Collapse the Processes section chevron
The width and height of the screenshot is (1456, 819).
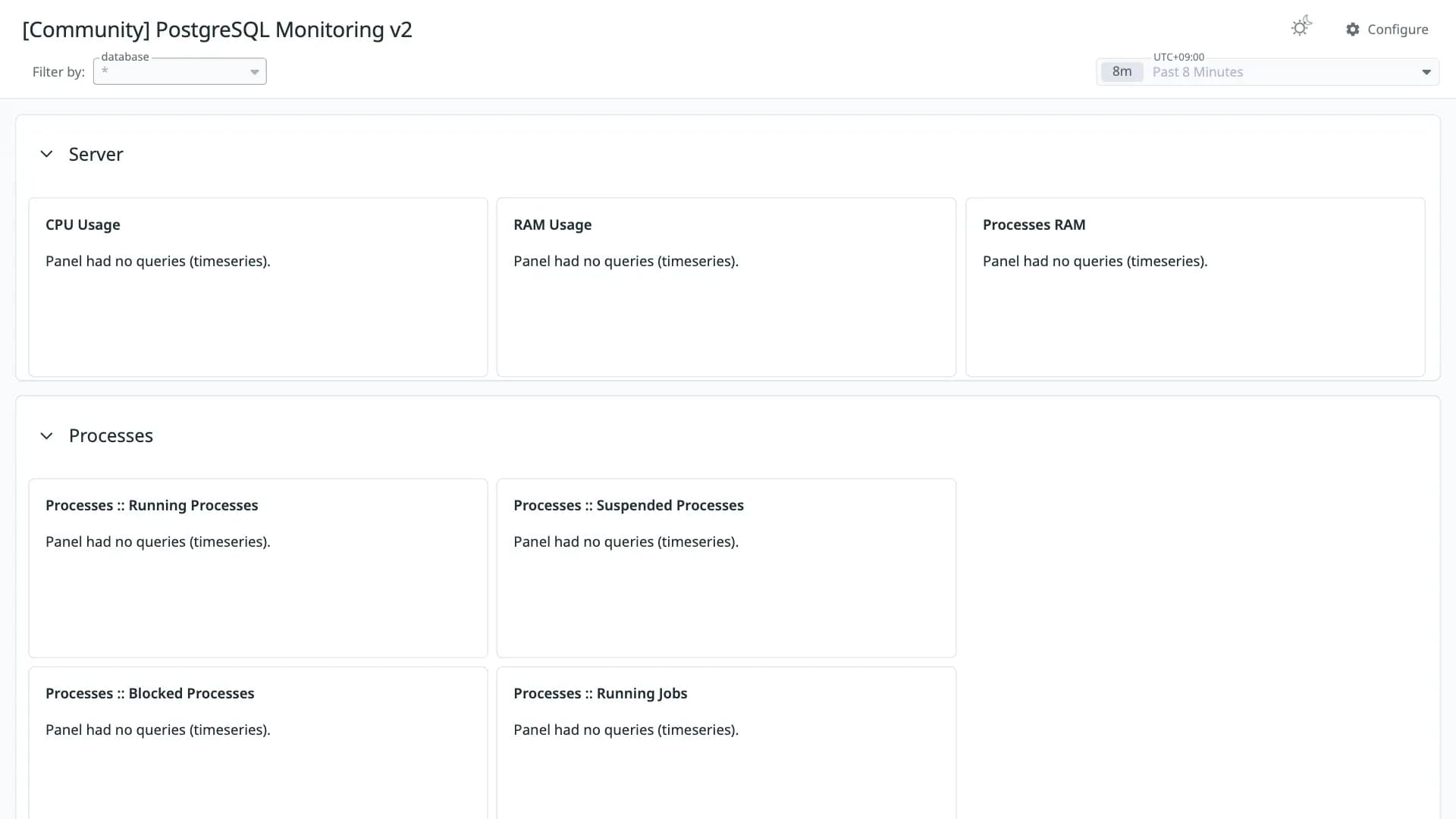pyautogui.click(x=46, y=436)
